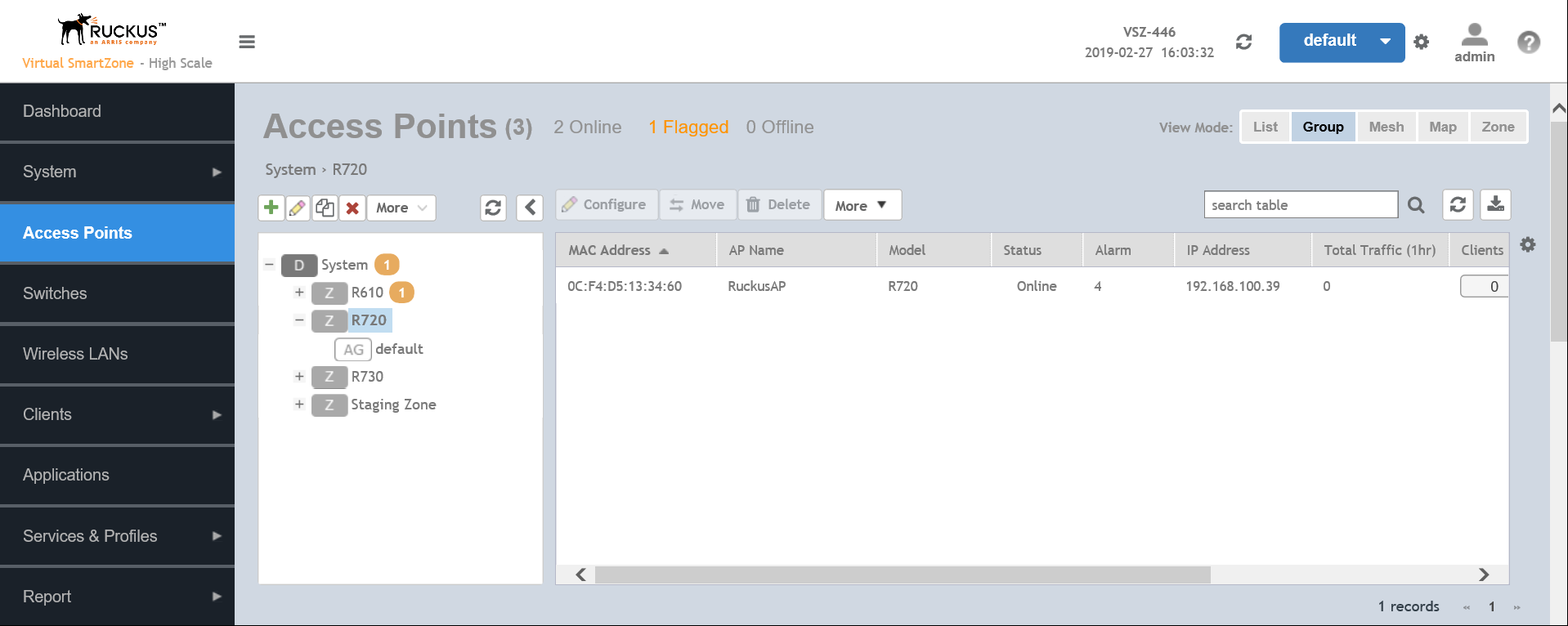The width and height of the screenshot is (1568, 626).
Task: Switch view mode to List
Action: tap(1265, 127)
